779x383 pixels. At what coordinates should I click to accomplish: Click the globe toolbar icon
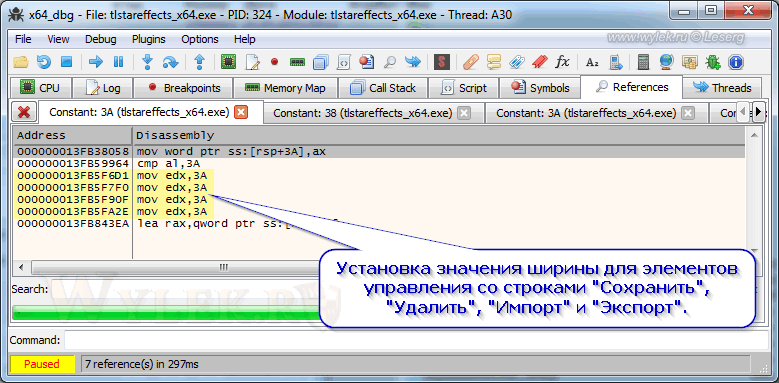[x=667, y=62]
